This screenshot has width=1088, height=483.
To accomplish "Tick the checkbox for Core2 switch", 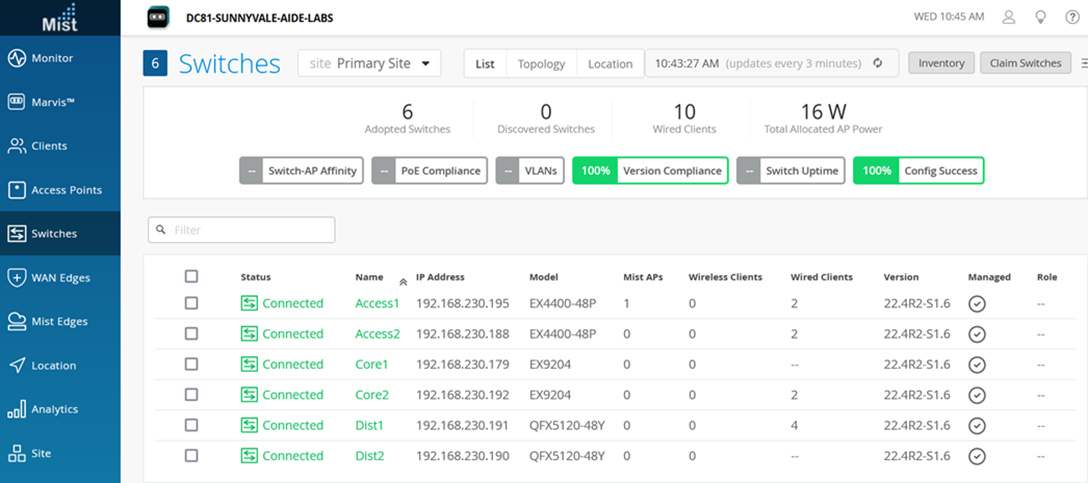I will point(192,394).
